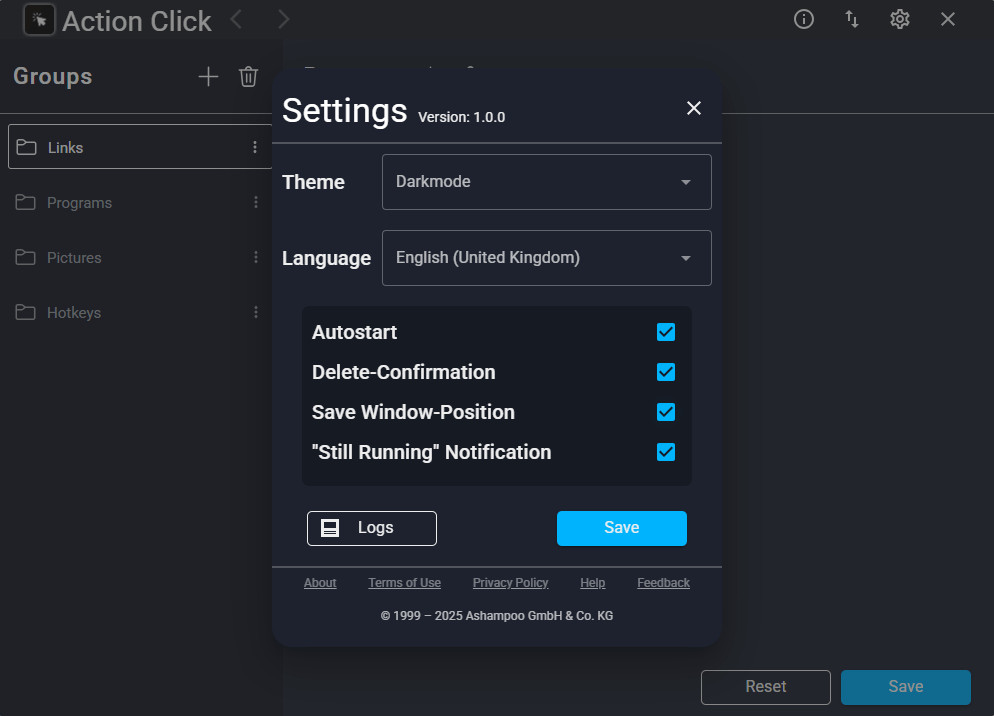This screenshot has height=716, width=994.
Task: Open the Logs button
Action: click(372, 528)
